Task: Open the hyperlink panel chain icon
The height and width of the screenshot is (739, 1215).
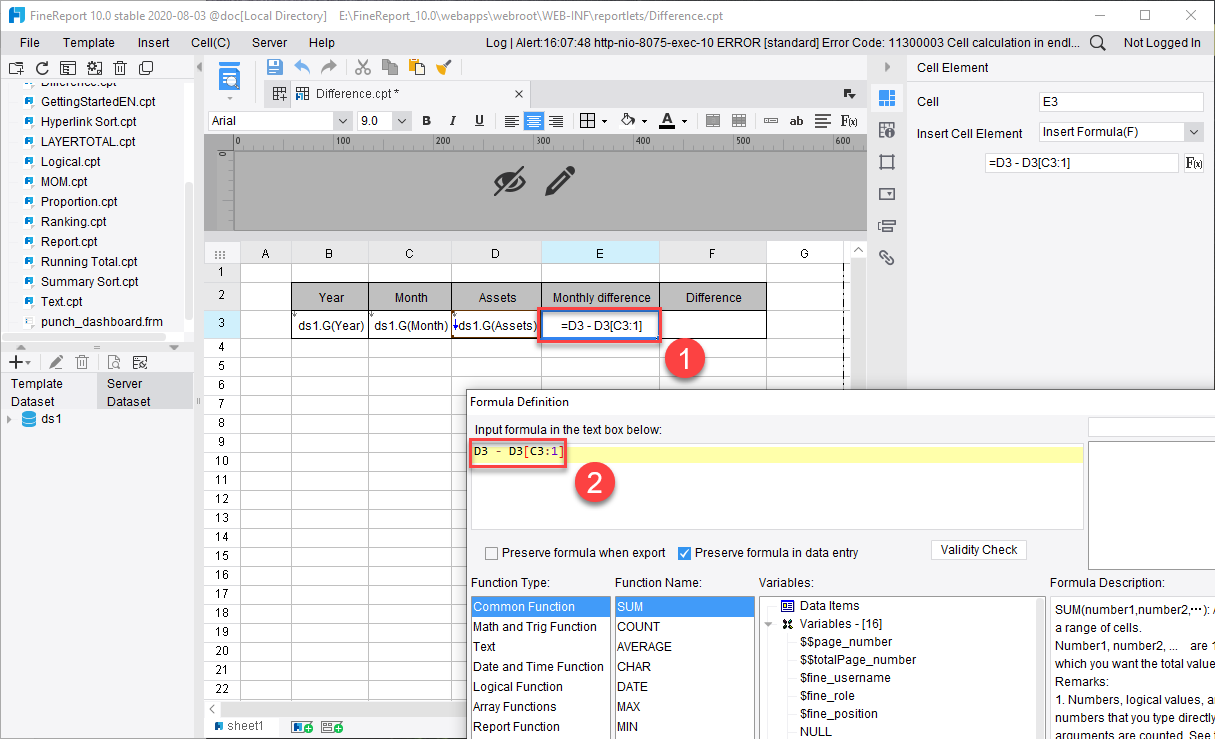Action: [x=886, y=258]
